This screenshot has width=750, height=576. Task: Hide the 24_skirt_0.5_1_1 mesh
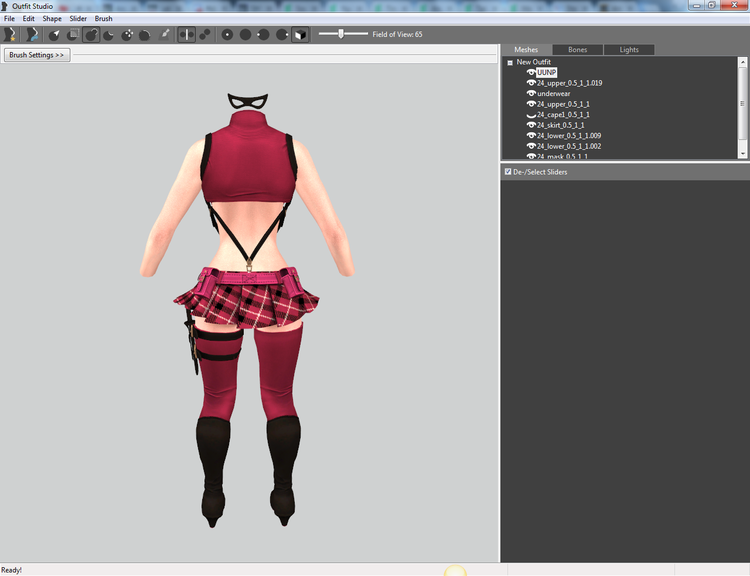coord(531,125)
